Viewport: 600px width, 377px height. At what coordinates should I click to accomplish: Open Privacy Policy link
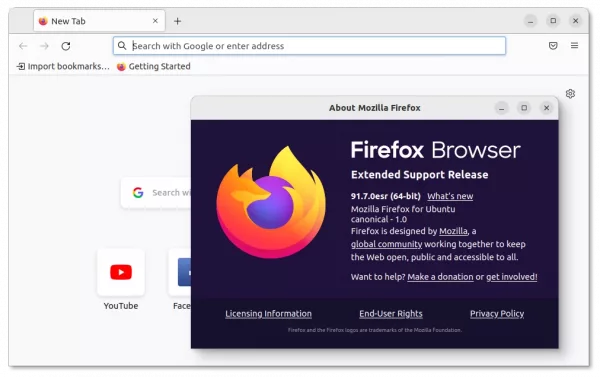coord(497,314)
